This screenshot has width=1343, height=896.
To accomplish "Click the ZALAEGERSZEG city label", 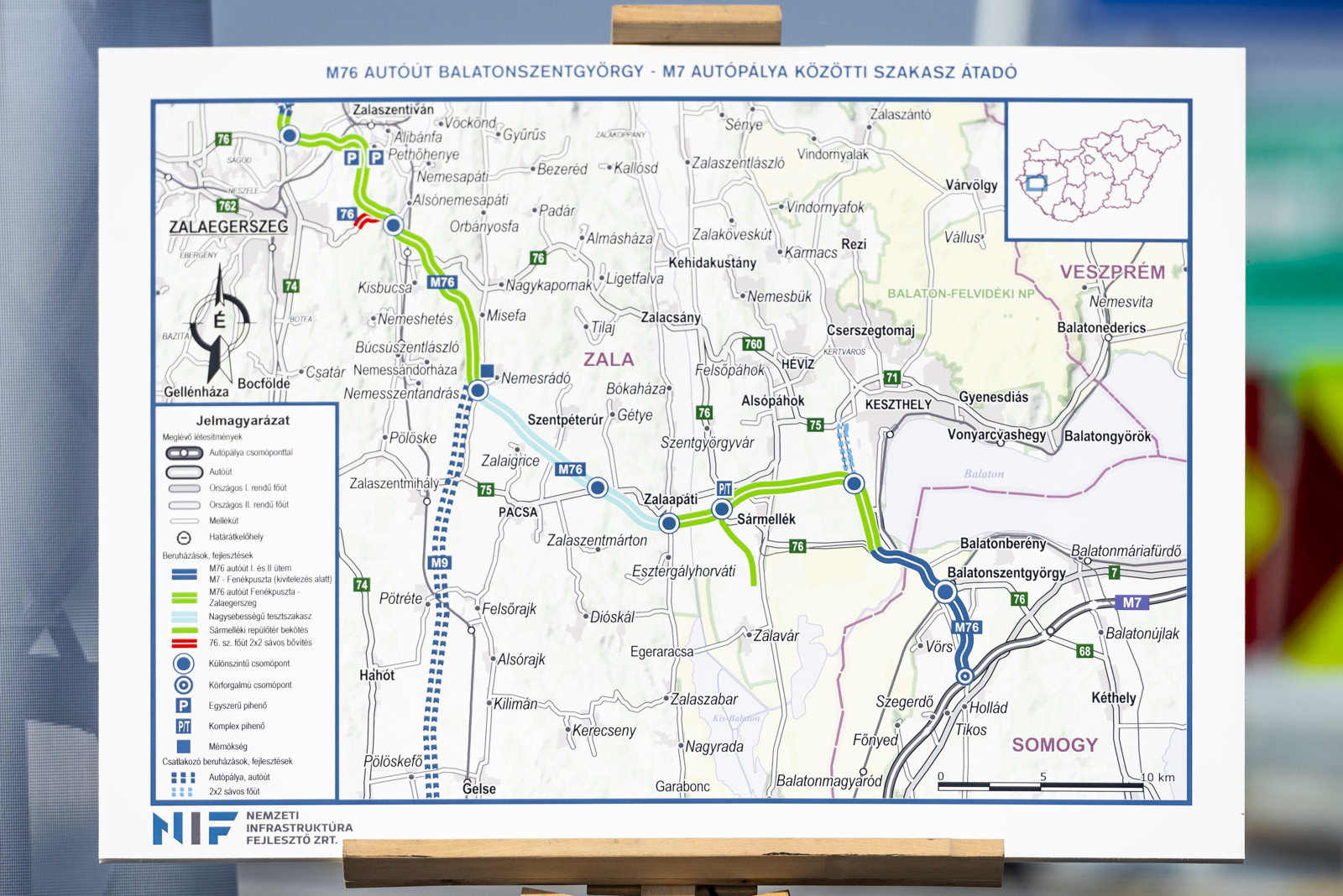I will (228, 227).
